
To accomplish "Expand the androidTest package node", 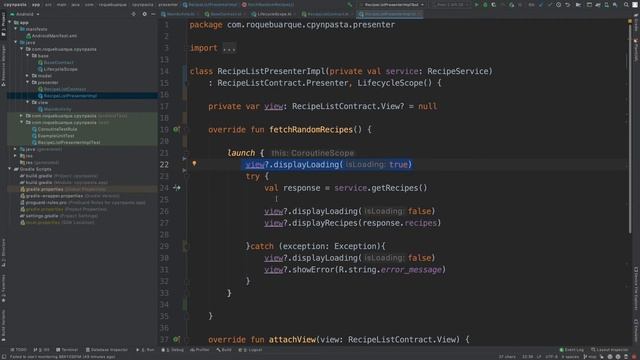I will (22, 116).
